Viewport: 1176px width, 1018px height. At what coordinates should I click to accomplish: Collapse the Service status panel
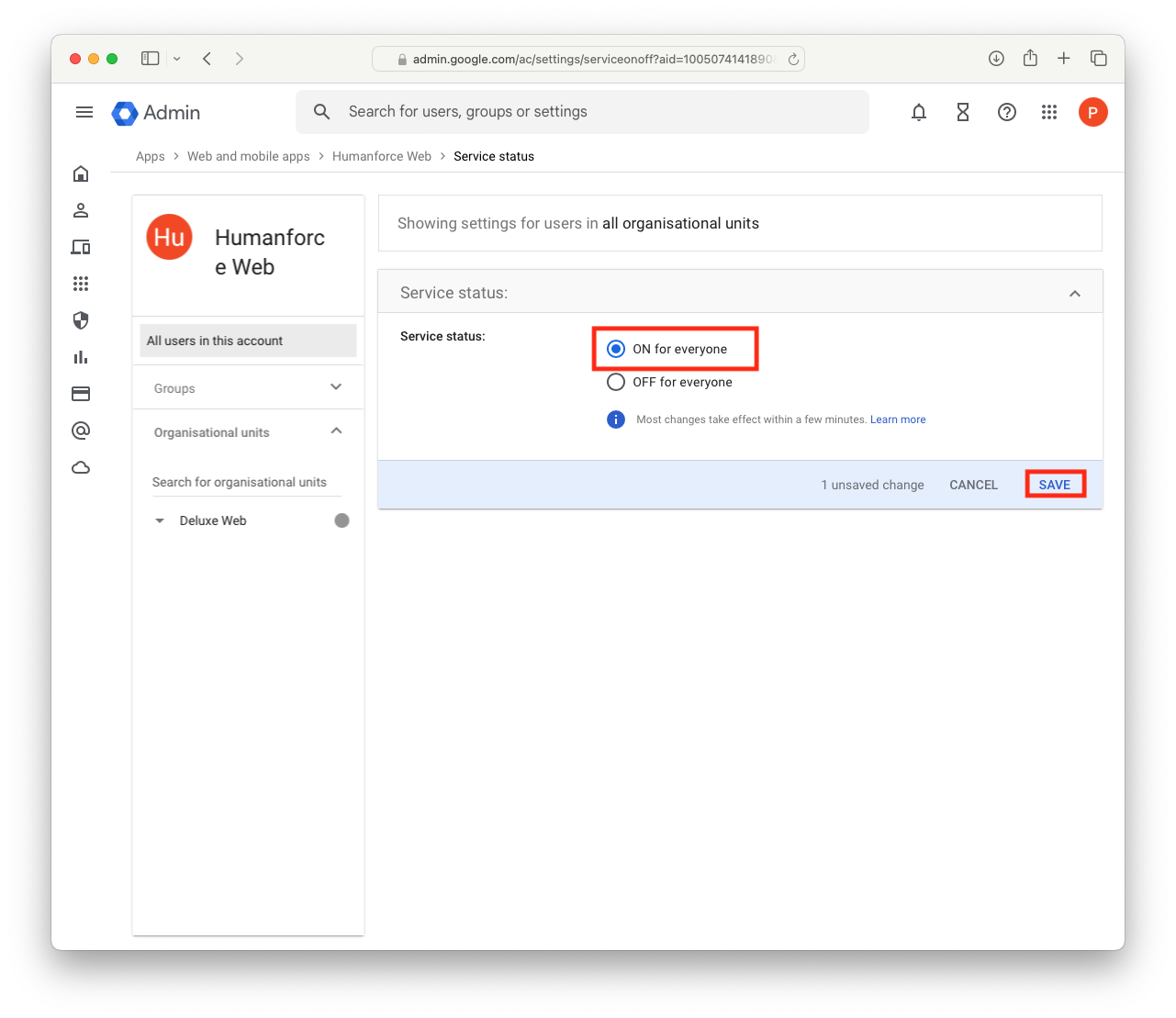[x=1075, y=294]
